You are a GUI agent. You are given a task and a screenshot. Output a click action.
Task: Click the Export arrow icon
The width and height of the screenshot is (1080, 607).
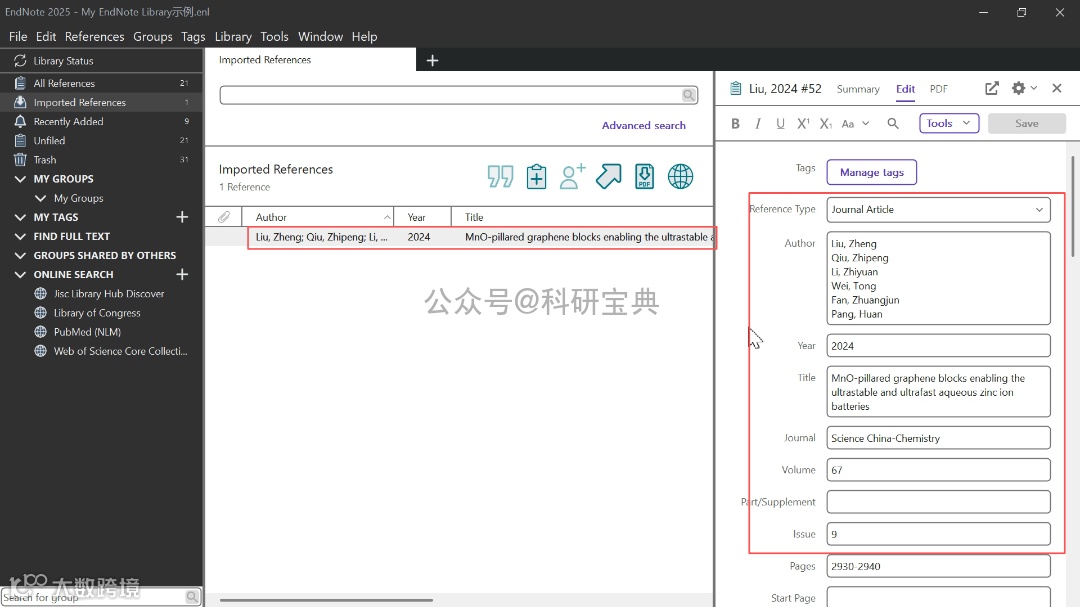pos(608,176)
